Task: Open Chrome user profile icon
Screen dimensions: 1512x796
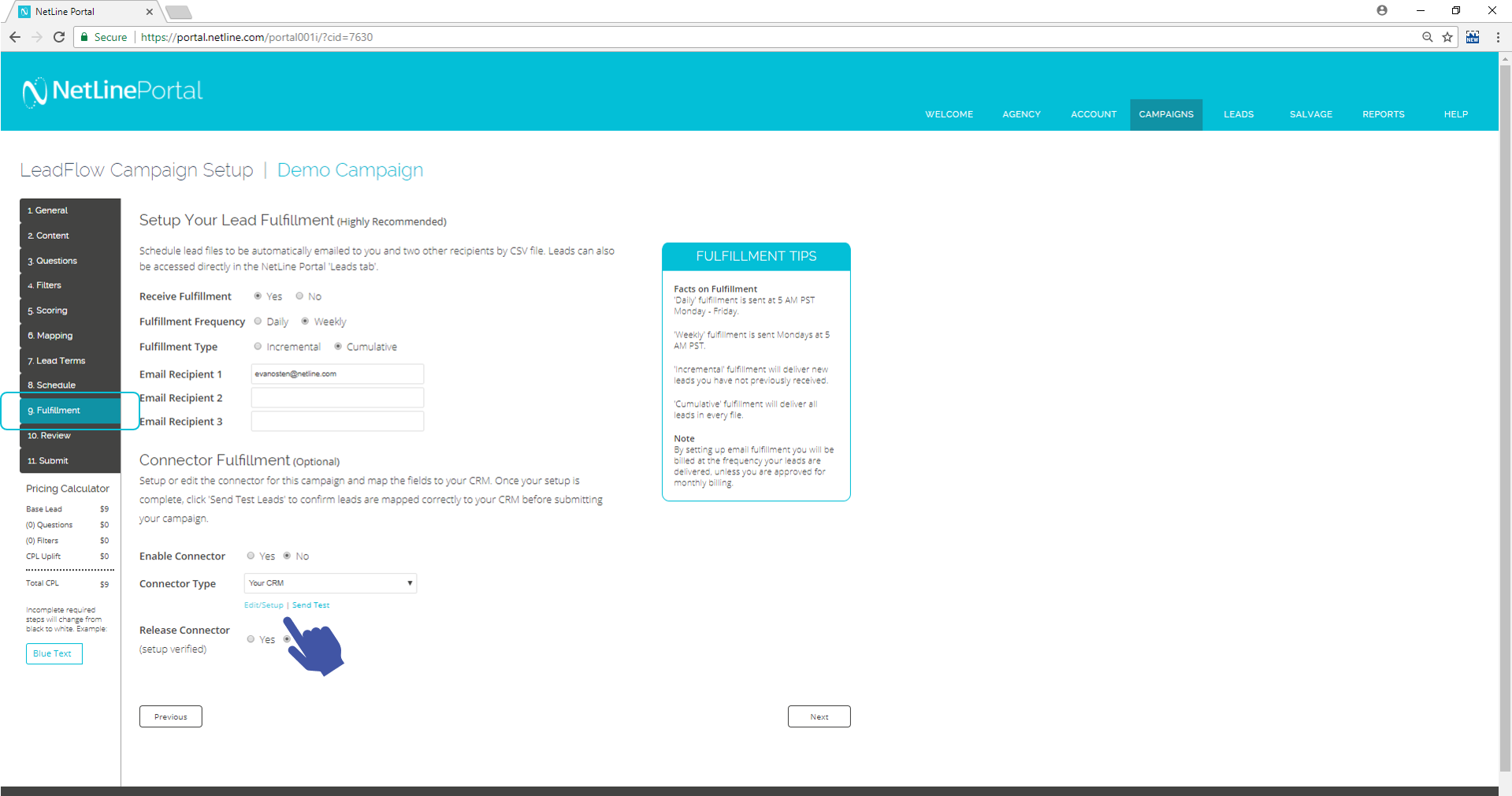Action: pos(1382,10)
